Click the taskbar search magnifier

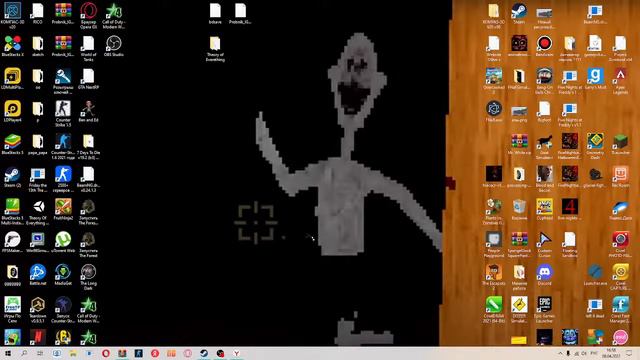(x=24, y=353)
